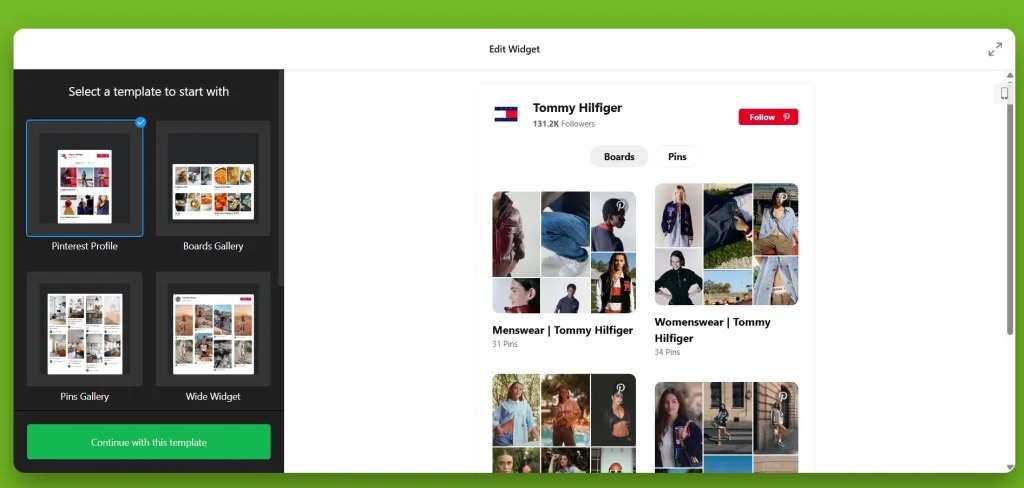Open the Womenswear board image collage
Image resolution: width=1024 pixels, height=488 pixels.
[726, 244]
